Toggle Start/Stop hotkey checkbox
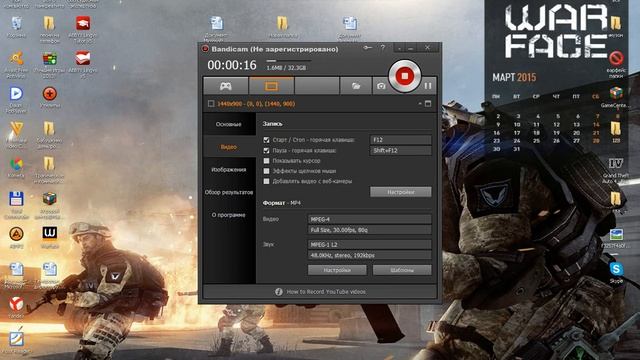Viewport: 640px width, 360px height. tap(267, 140)
